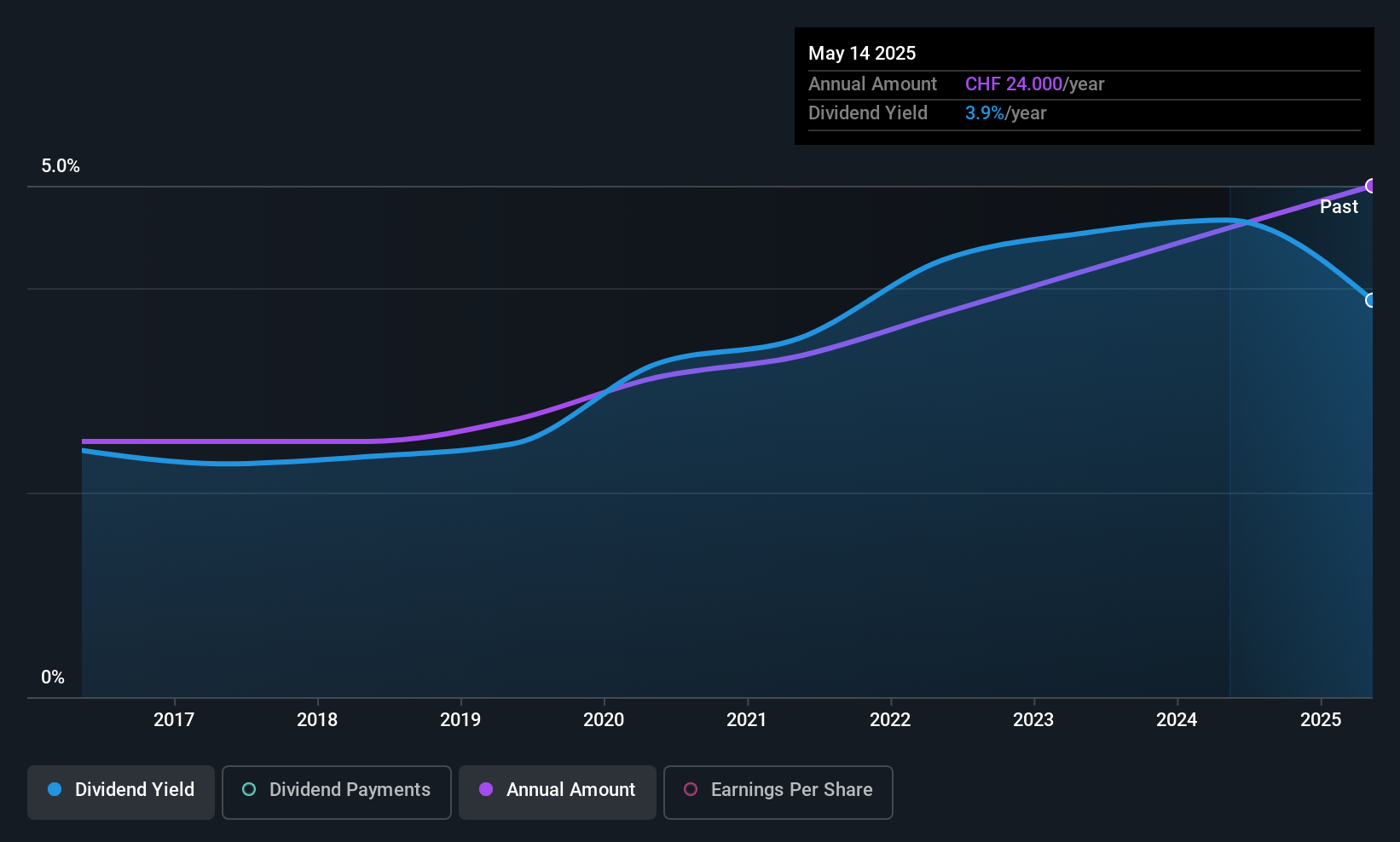Select the purple Annual Amount endpoint marker
This screenshot has width=1400, height=842.
[1371, 186]
